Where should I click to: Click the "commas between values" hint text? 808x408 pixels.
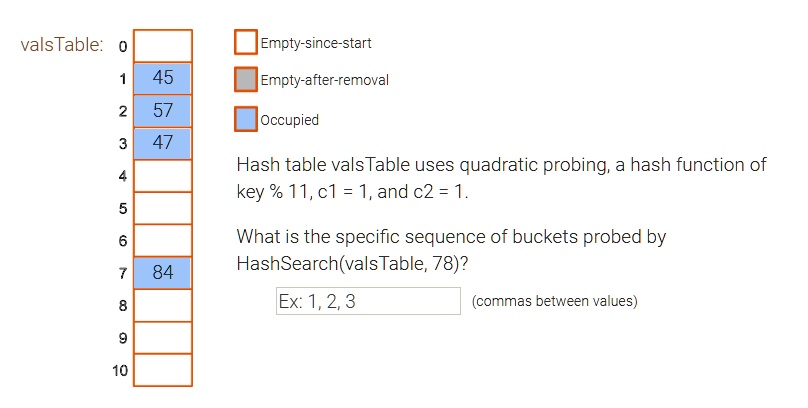tap(554, 301)
